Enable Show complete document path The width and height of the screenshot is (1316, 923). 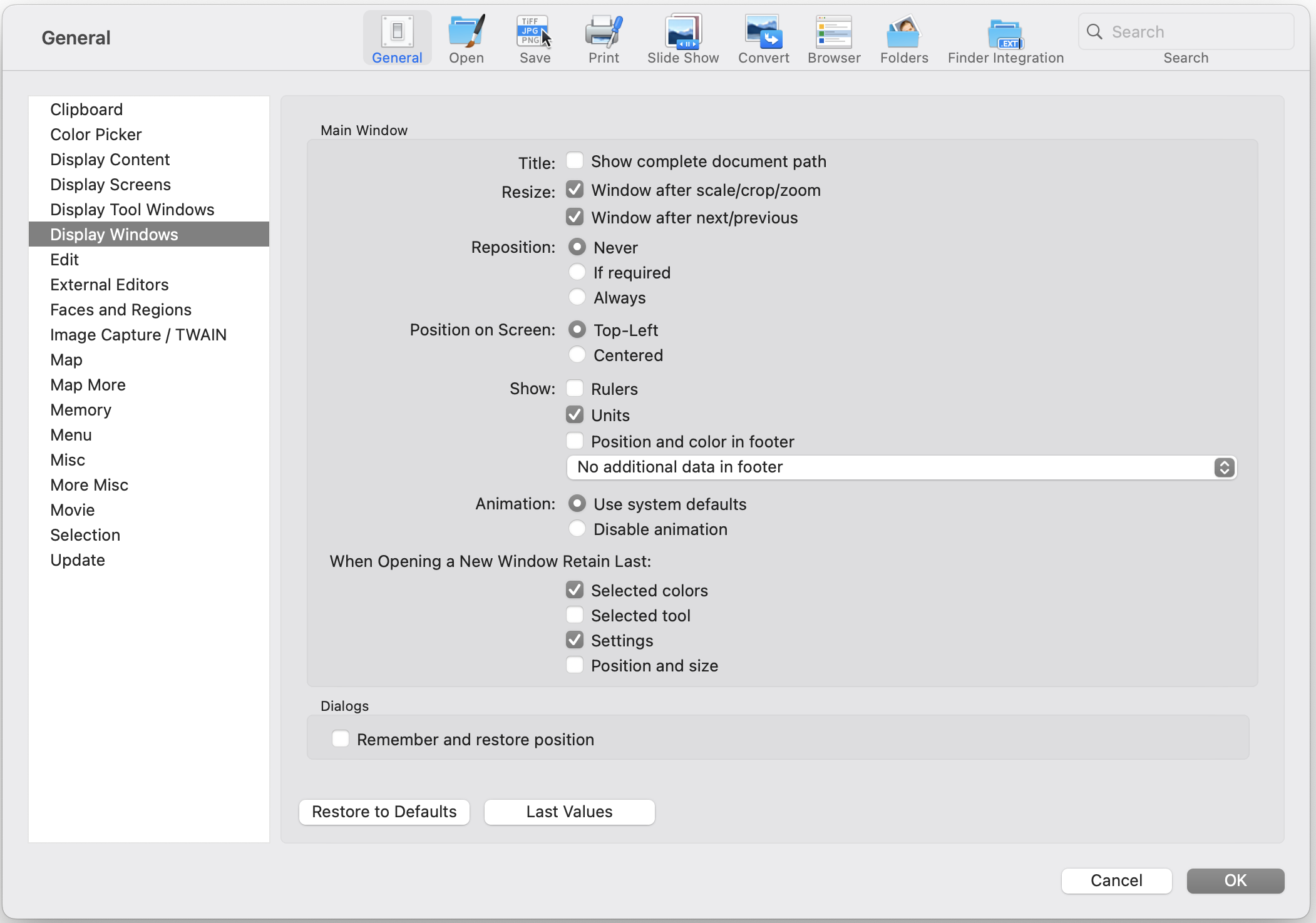[x=575, y=161]
